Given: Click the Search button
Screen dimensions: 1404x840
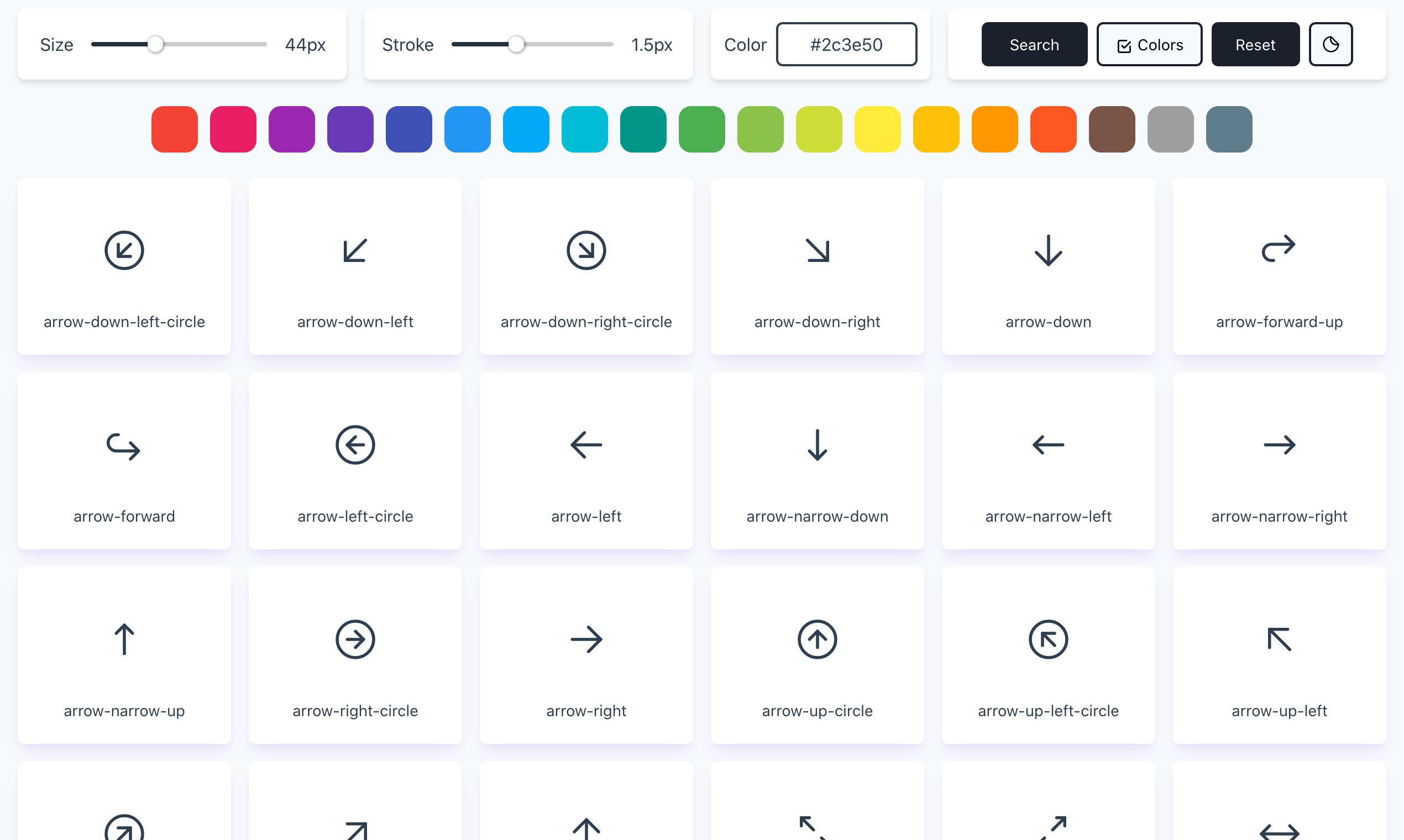Looking at the screenshot, I should click(x=1034, y=44).
